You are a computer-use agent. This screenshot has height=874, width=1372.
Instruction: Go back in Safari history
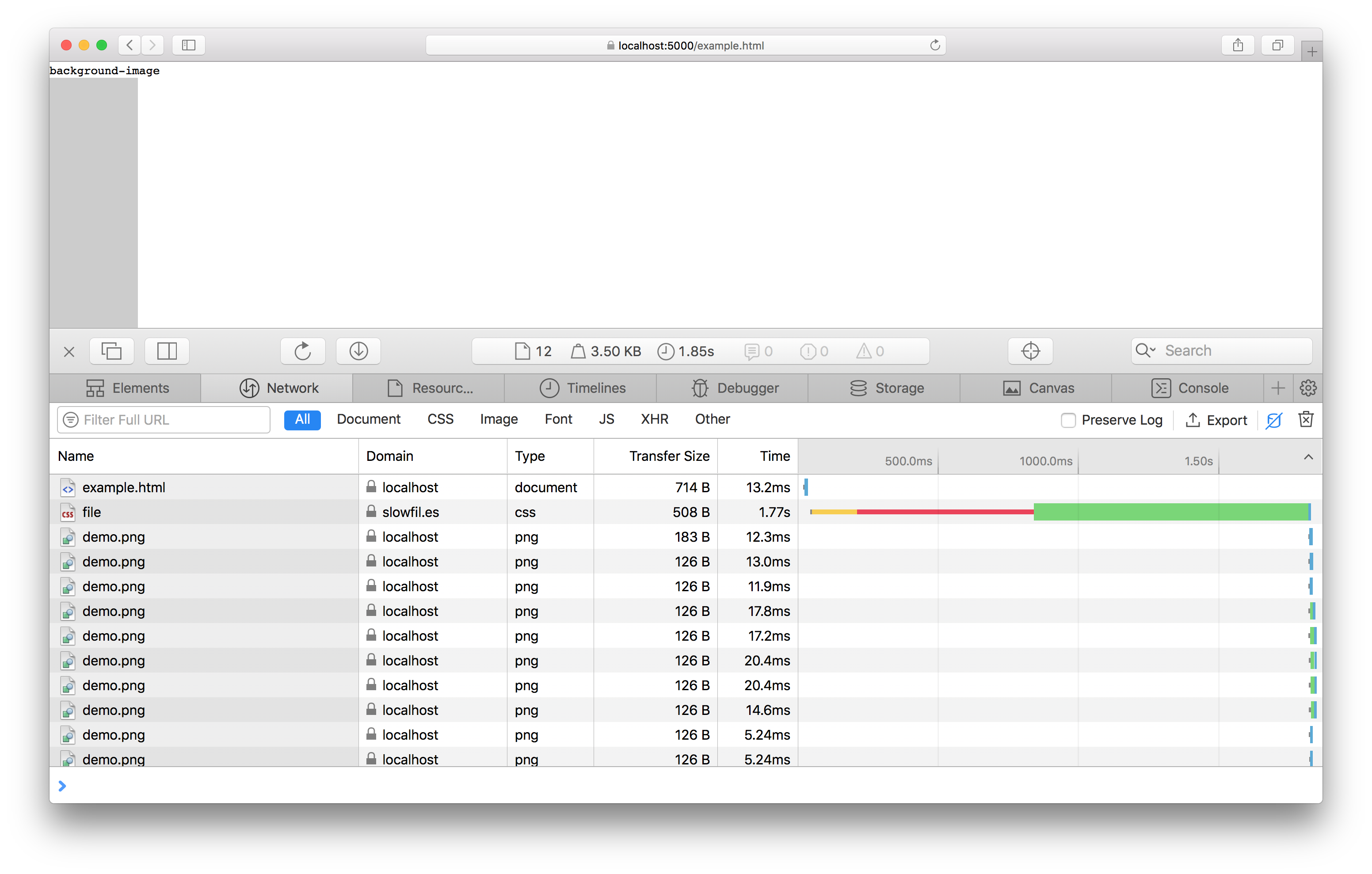130,45
